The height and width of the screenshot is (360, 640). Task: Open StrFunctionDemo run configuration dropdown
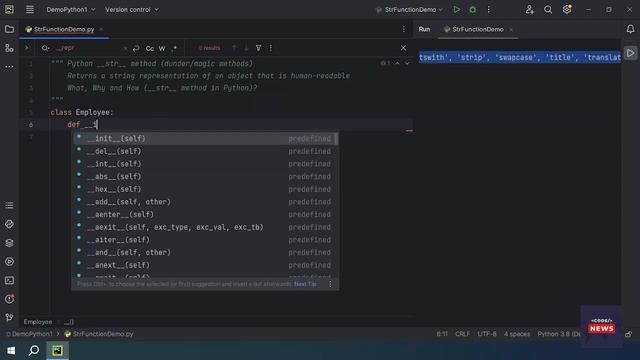pos(409,9)
